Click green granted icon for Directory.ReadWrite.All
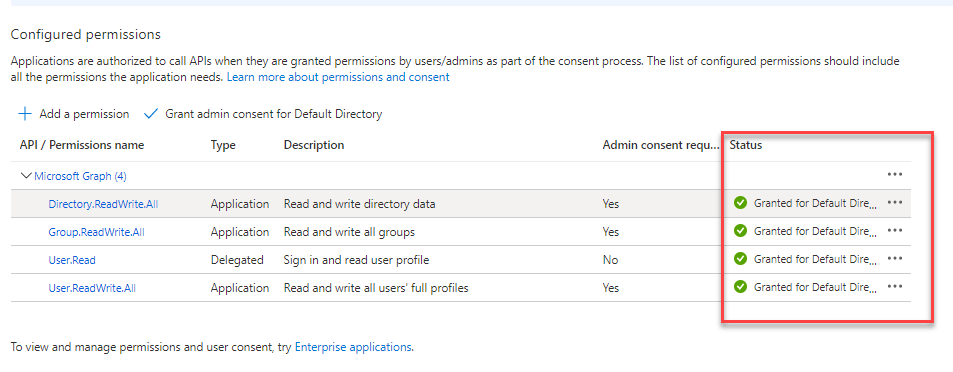Screen dimensions: 953x372 pos(740,203)
